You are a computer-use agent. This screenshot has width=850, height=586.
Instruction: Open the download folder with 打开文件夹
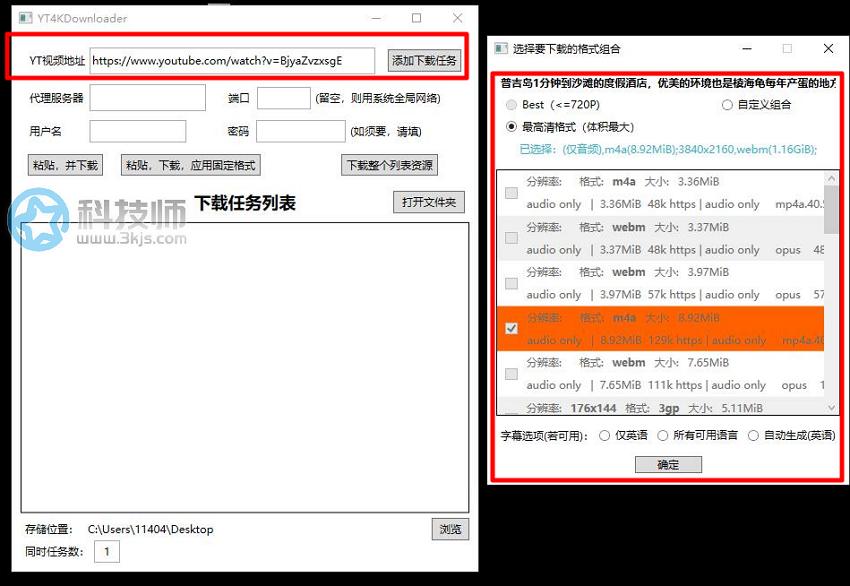(429, 202)
